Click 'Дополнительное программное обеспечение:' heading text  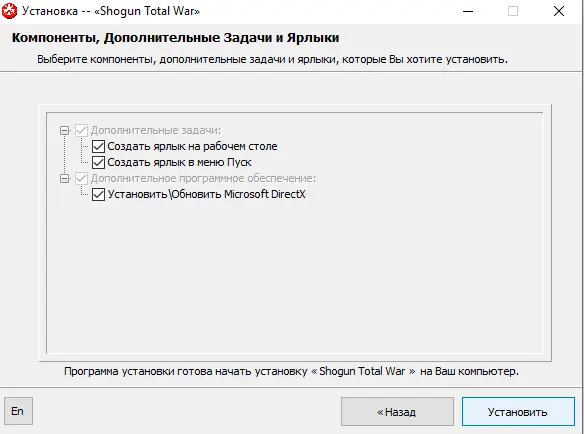click(203, 178)
